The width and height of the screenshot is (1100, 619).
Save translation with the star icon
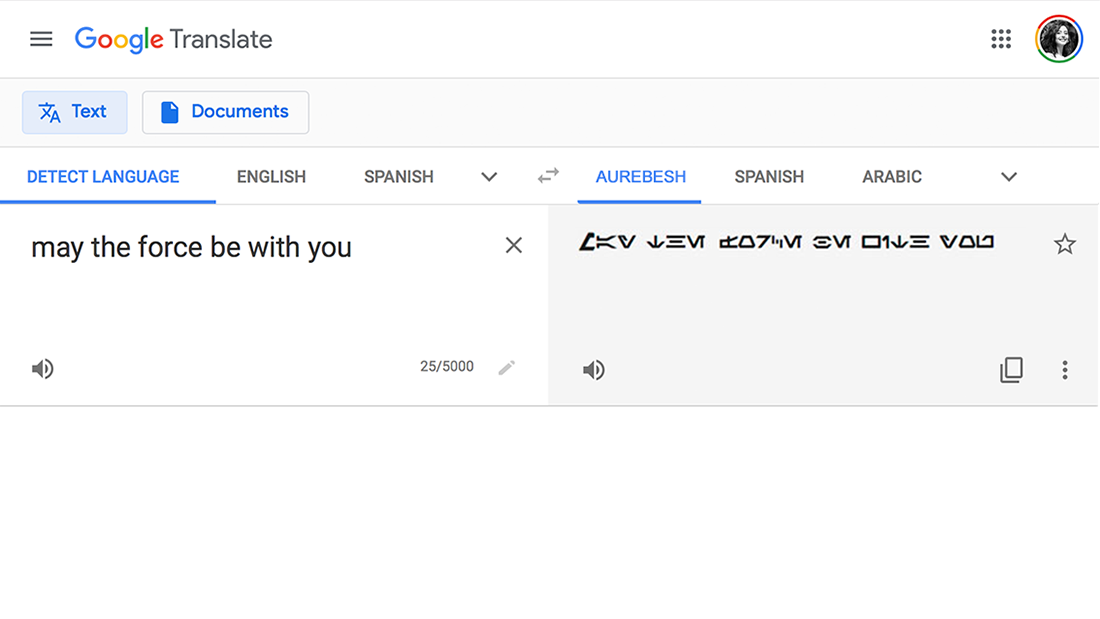coord(1065,244)
